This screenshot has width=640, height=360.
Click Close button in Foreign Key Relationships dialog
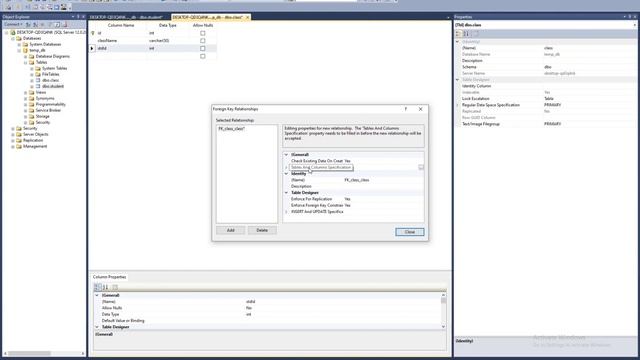tap(409, 232)
